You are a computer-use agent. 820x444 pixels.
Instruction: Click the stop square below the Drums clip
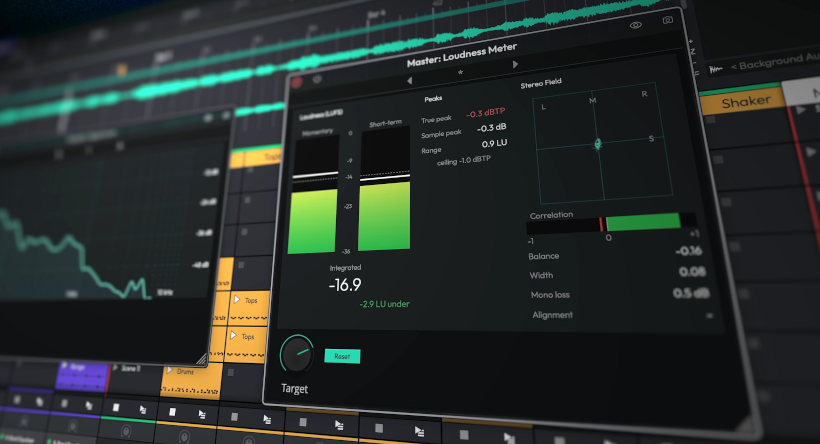coord(172,412)
